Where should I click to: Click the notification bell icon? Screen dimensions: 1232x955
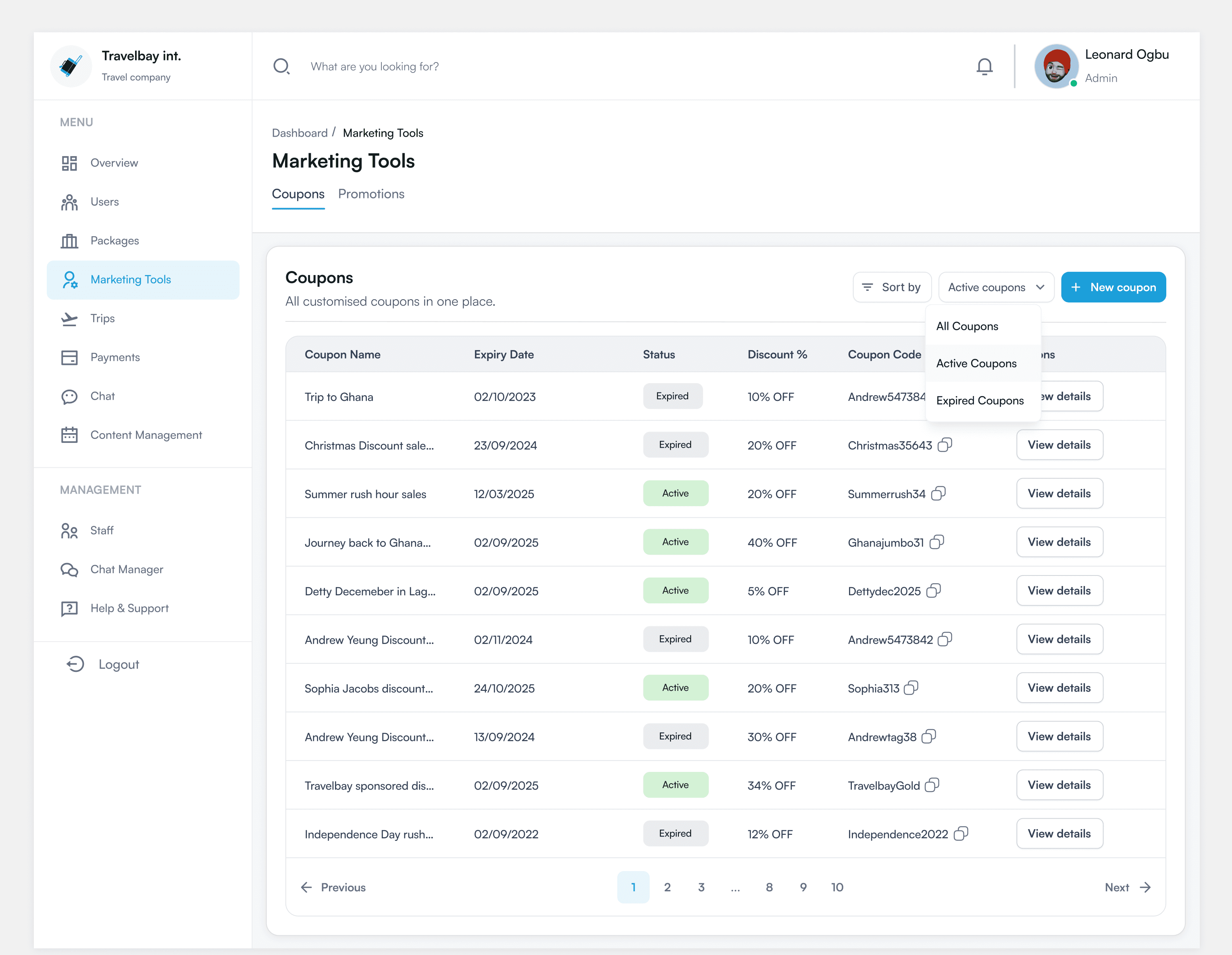click(x=984, y=67)
